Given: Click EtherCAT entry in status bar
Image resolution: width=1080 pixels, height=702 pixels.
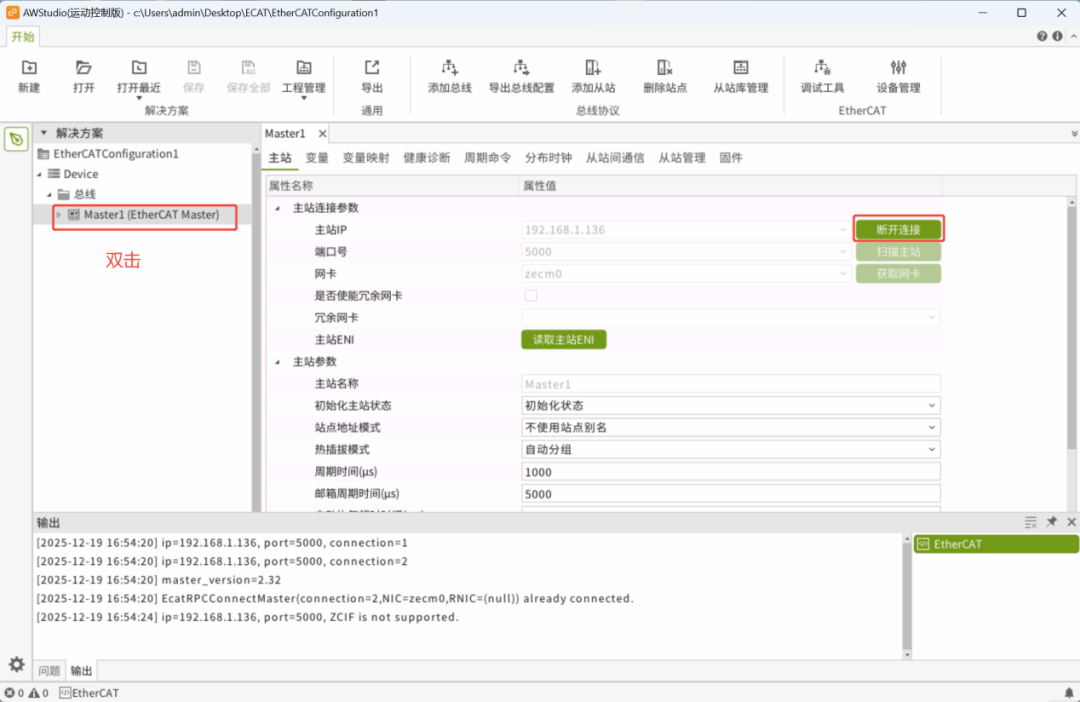Looking at the screenshot, I should coord(89,692).
